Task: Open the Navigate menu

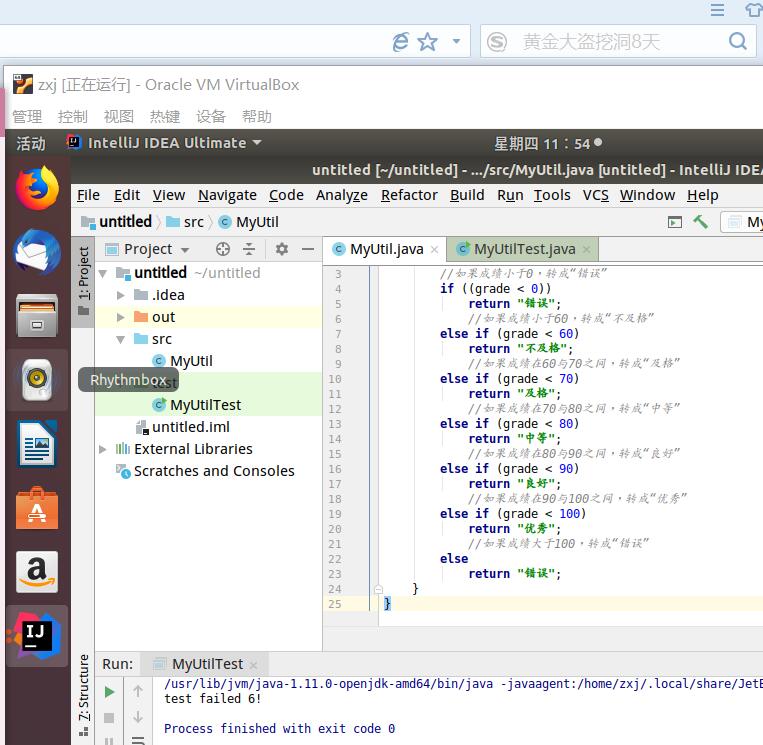Action: (x=227, y=195)
